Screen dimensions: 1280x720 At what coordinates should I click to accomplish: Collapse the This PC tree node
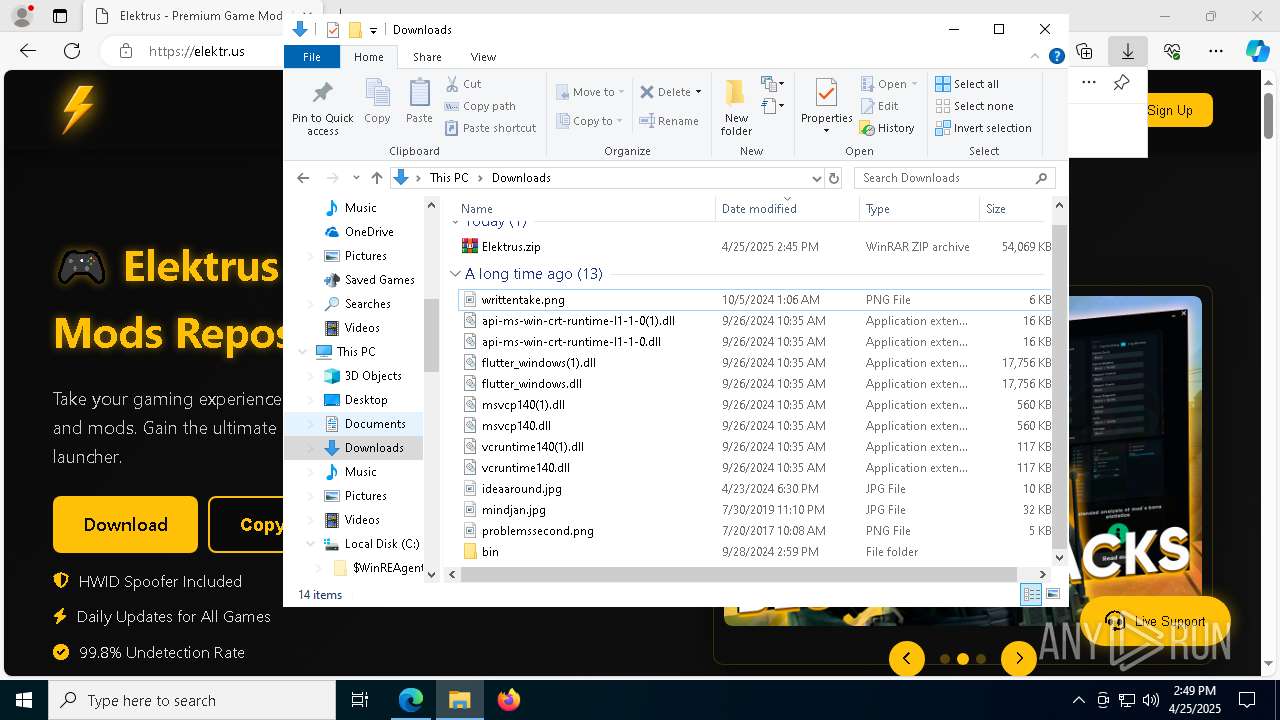(303, 352)
